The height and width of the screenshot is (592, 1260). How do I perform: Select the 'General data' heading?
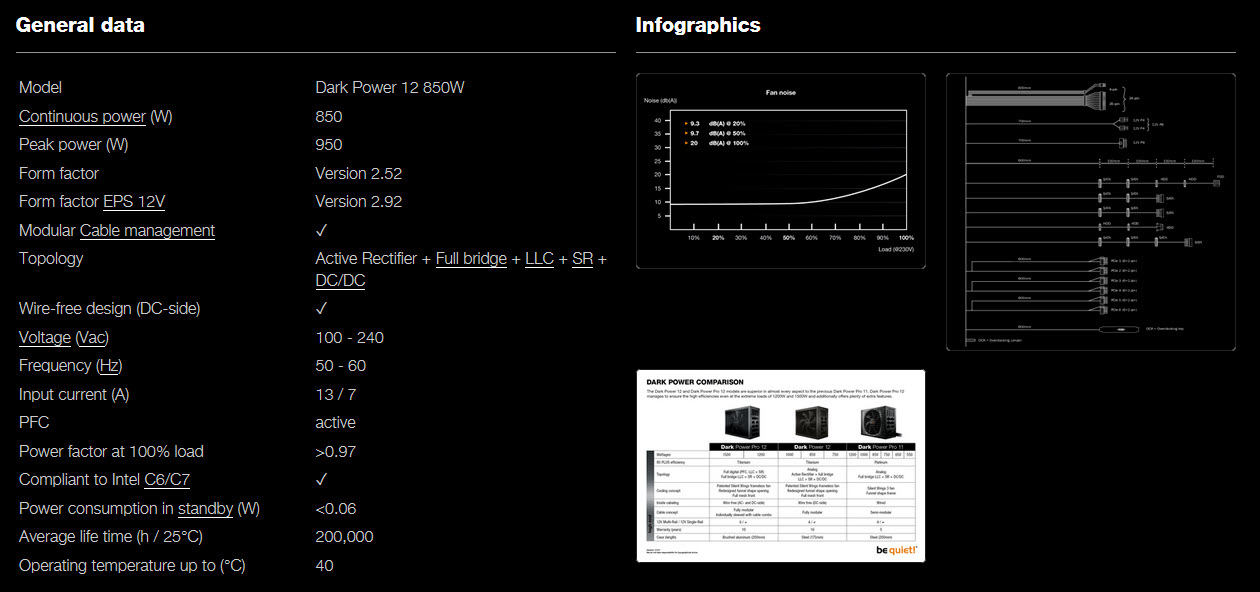coord(80,25)
